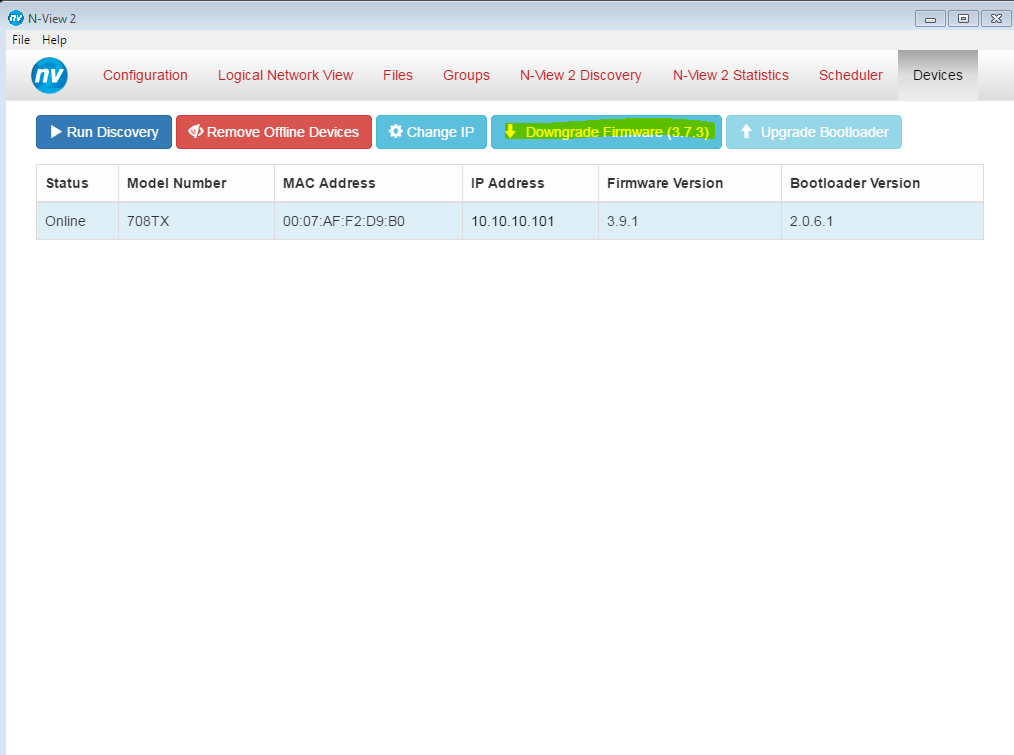Maximize the N-View 2 window

click(963, 19)
